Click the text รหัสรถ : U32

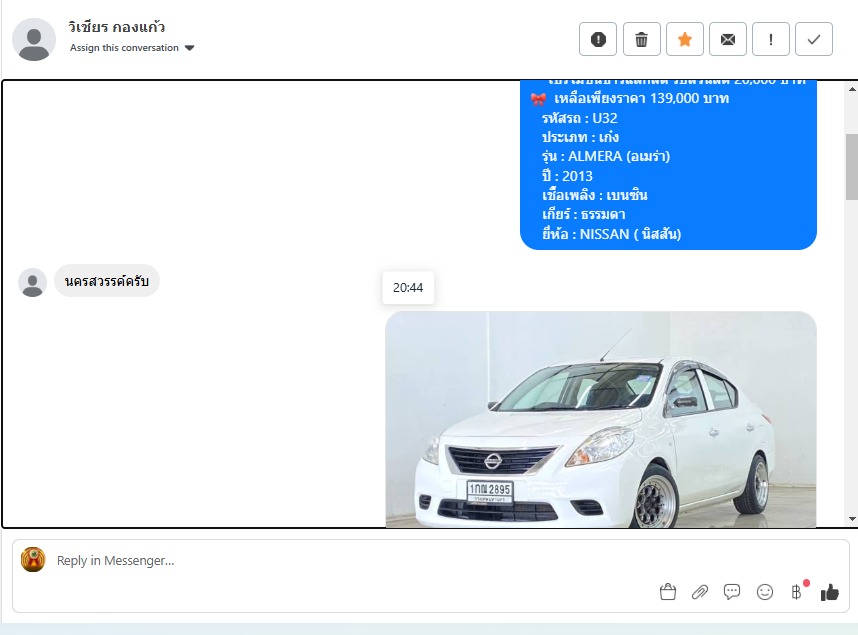(579, 118)
